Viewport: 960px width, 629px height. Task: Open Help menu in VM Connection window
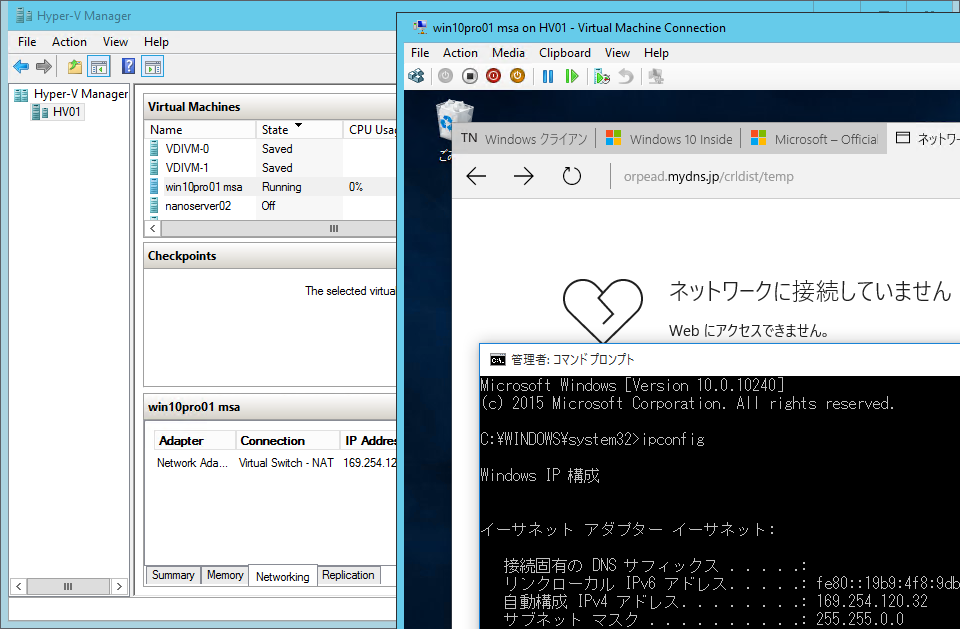pyautogui.click(x=656, y=53)
